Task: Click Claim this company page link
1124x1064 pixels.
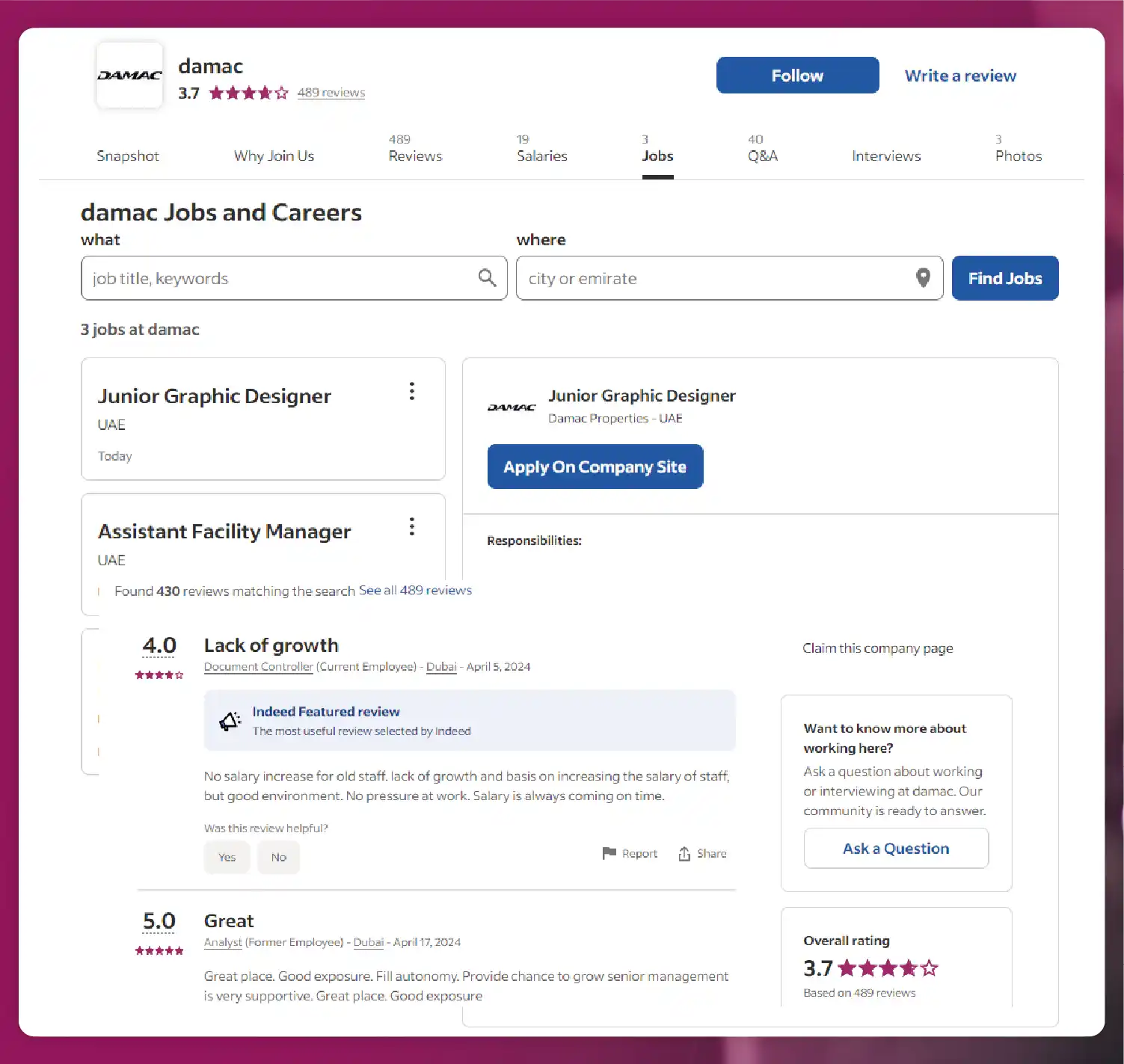Action: 878,648
